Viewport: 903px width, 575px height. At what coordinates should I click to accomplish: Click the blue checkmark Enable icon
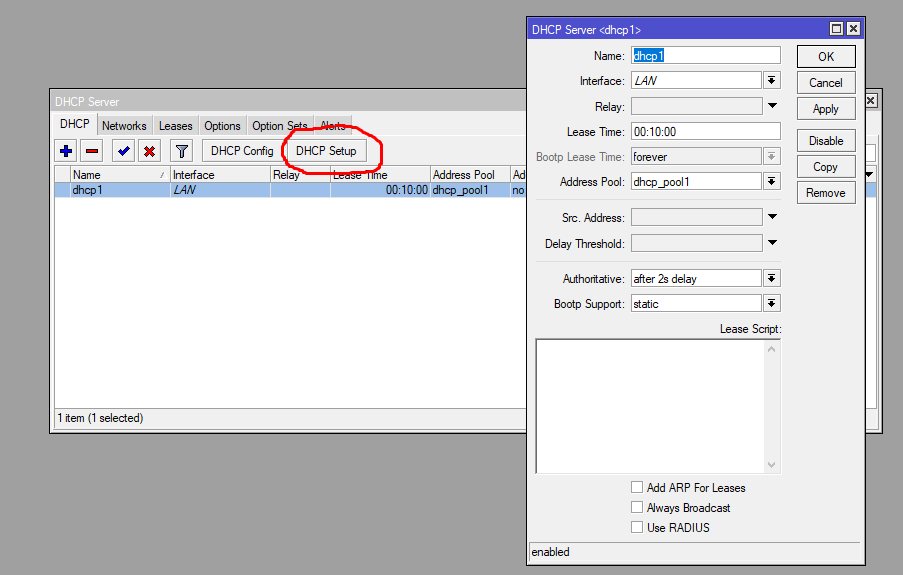coord(124,151)
